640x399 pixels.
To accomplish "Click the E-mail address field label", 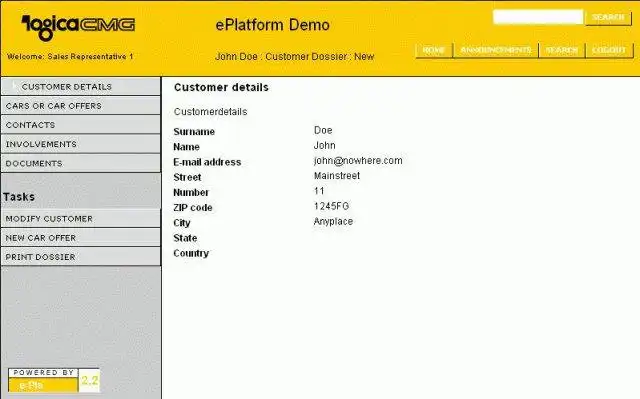I will 207,162.
